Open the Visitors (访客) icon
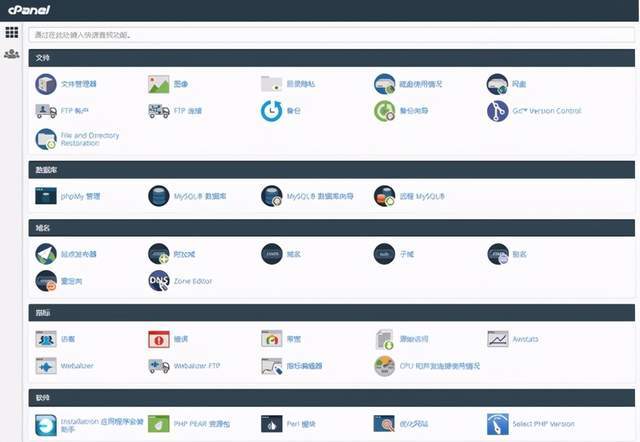 pos(46,339)
